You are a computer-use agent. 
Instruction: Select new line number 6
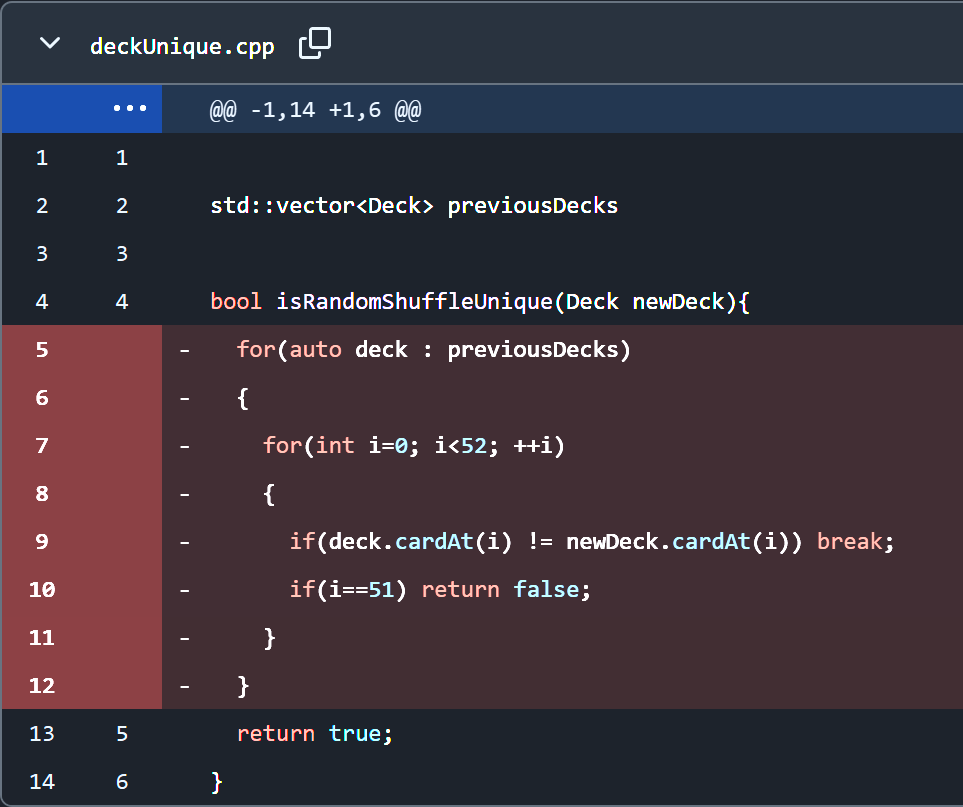(x=122, y=782)
